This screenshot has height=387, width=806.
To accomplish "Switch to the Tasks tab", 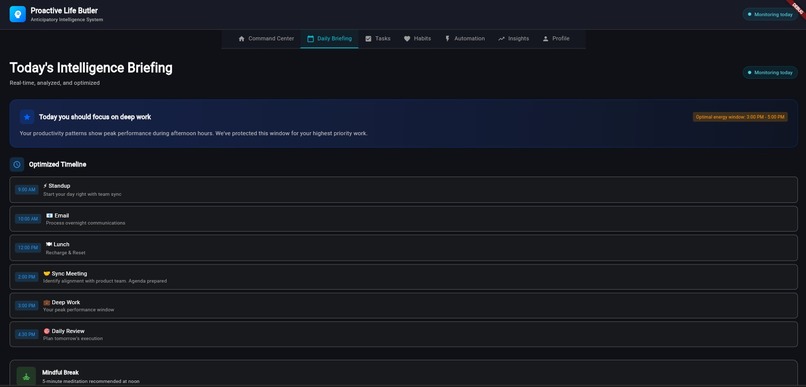I will click(378, 39).
